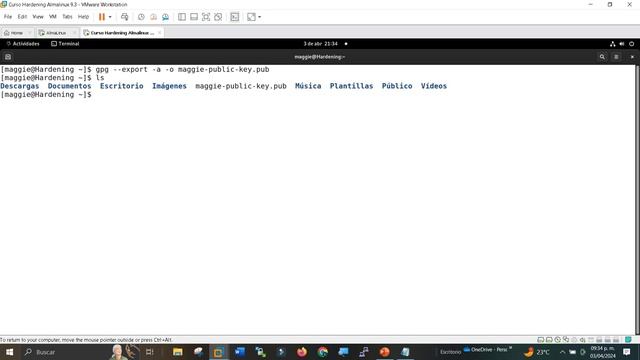Click the GNOME volume icon
This screenshot has height=360, width=640.
coord(622,44)
